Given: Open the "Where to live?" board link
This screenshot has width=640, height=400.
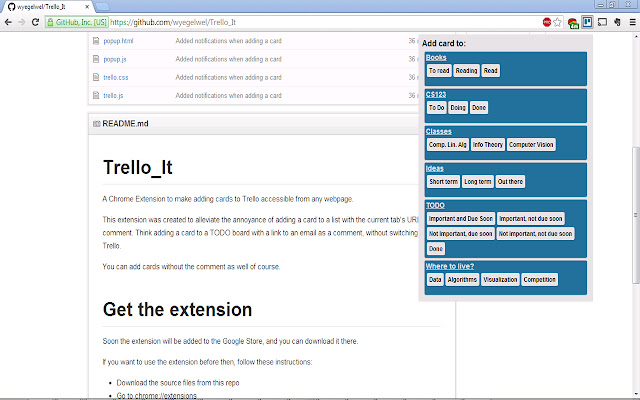Looking at the screenshot, I should point(450,266).
